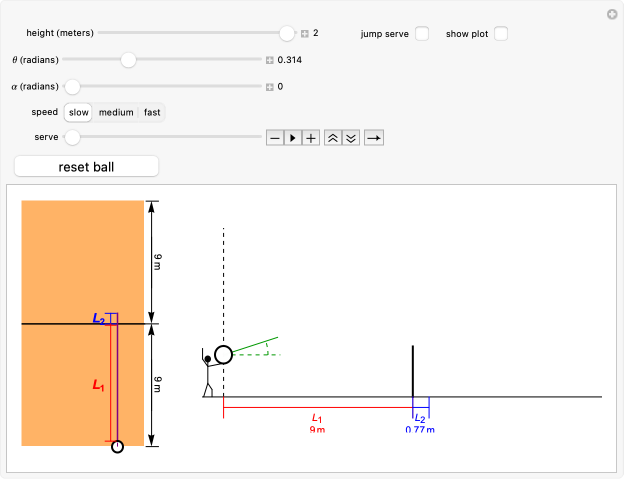Select the medium speed option
Screen dimensions: 624x480
(x=116, y=112)
